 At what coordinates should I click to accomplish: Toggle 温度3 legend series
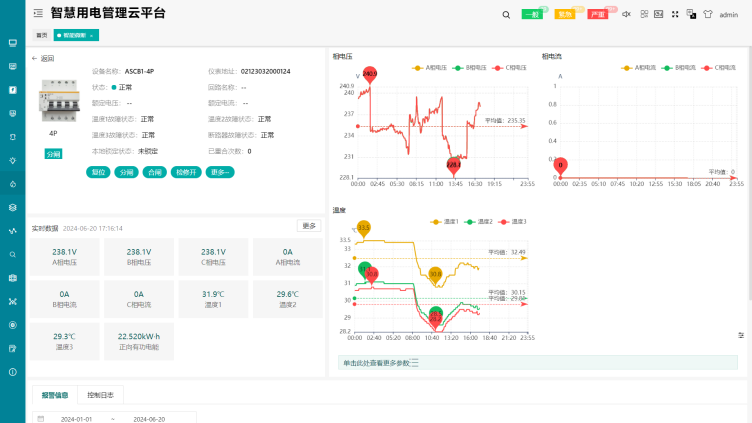click(x=512, y=222)
